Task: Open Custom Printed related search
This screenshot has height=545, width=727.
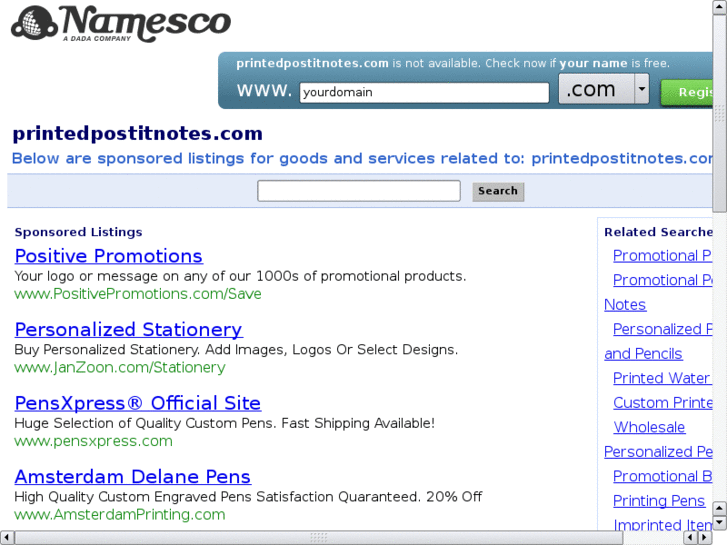Action: tap(663, 403)
